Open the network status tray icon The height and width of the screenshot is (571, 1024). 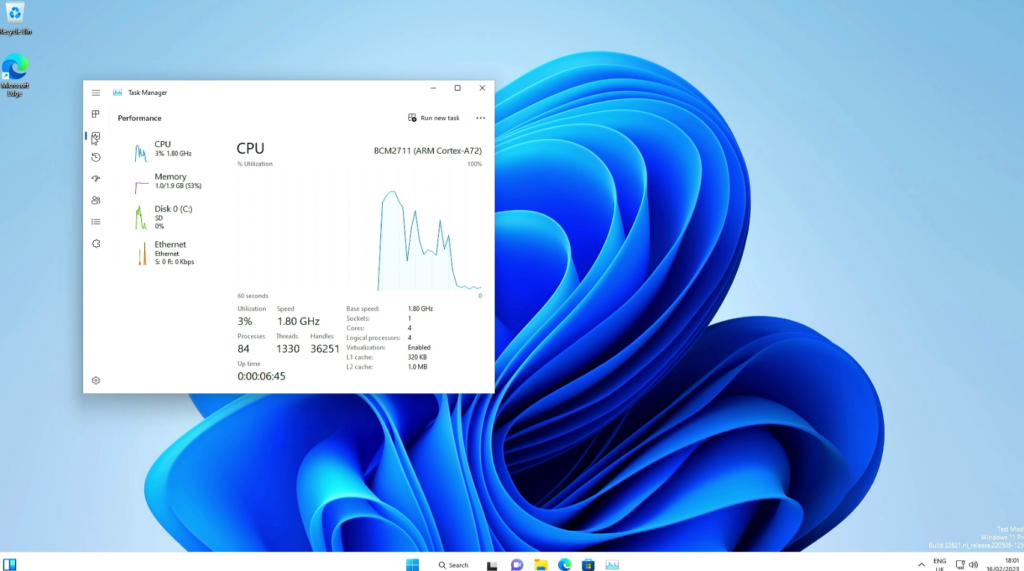pos(960,565)
